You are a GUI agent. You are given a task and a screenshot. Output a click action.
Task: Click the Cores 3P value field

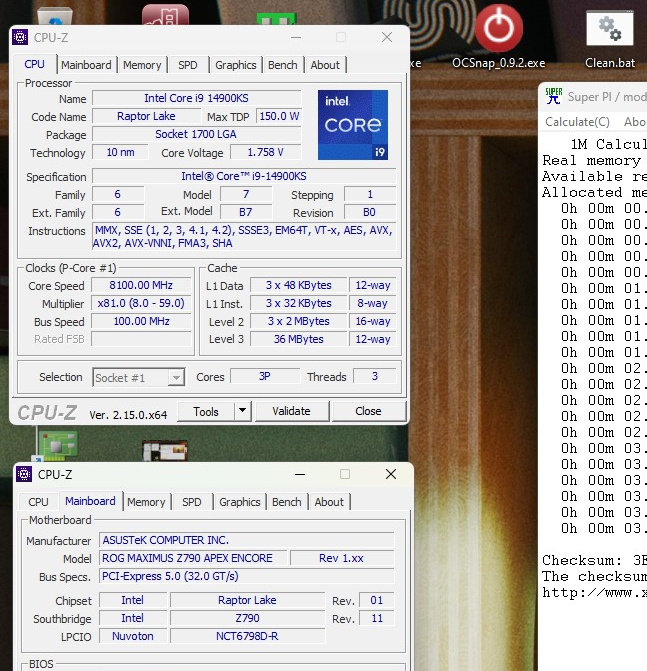click(264, 377)
